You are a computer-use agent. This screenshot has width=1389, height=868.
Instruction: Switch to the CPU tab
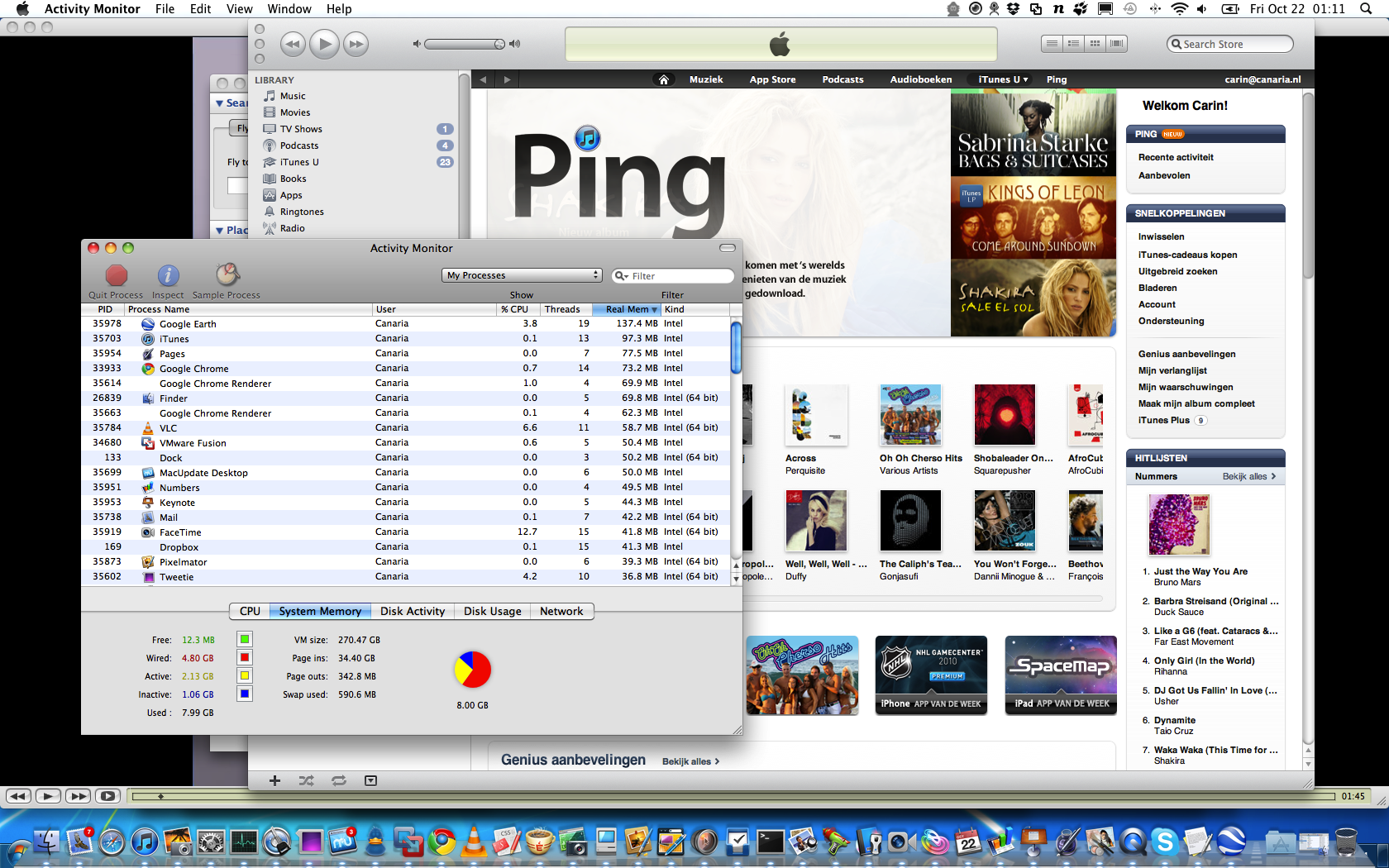point(250,611)
